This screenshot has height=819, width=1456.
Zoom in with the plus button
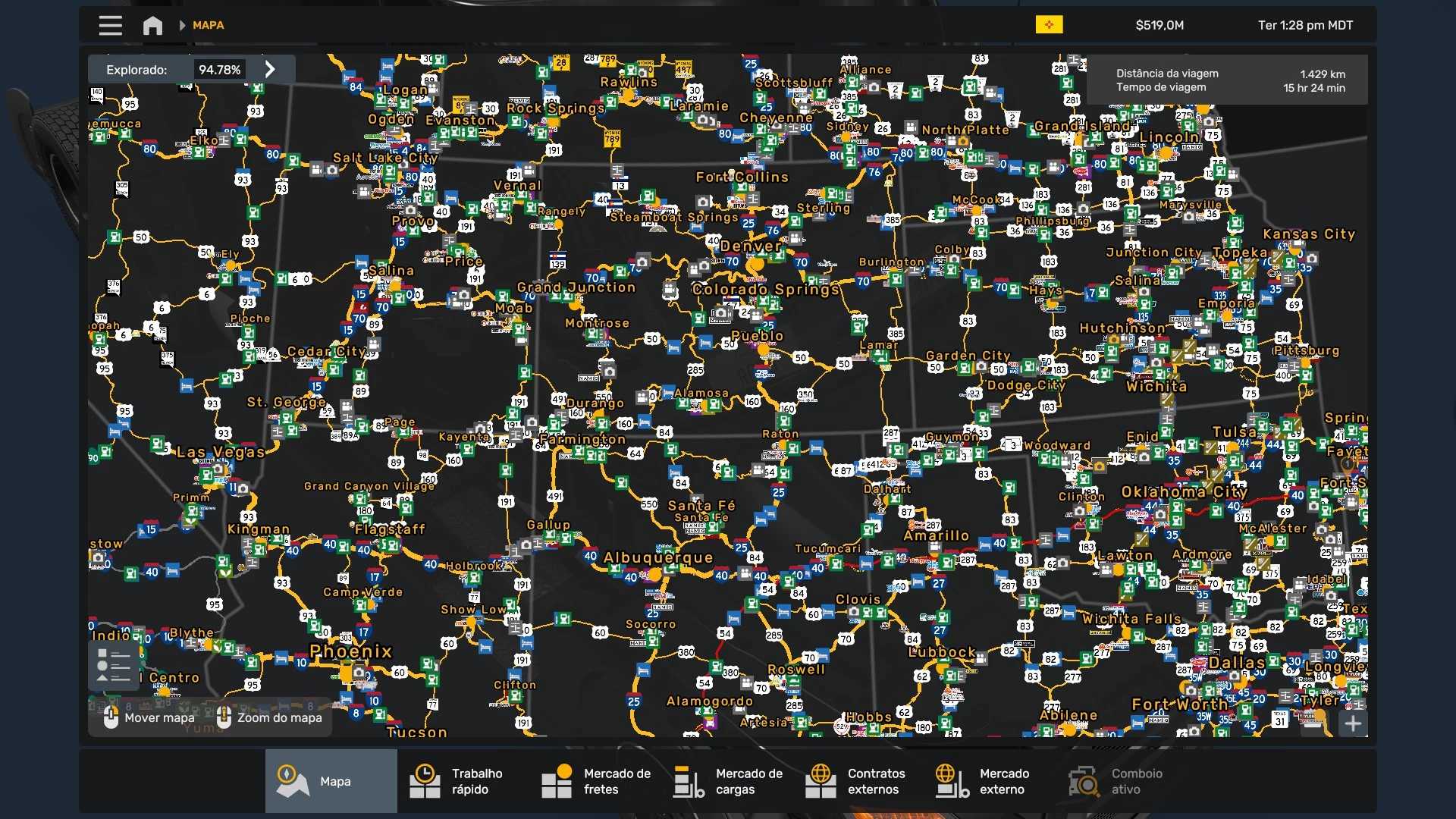[x=1353, y=723]
